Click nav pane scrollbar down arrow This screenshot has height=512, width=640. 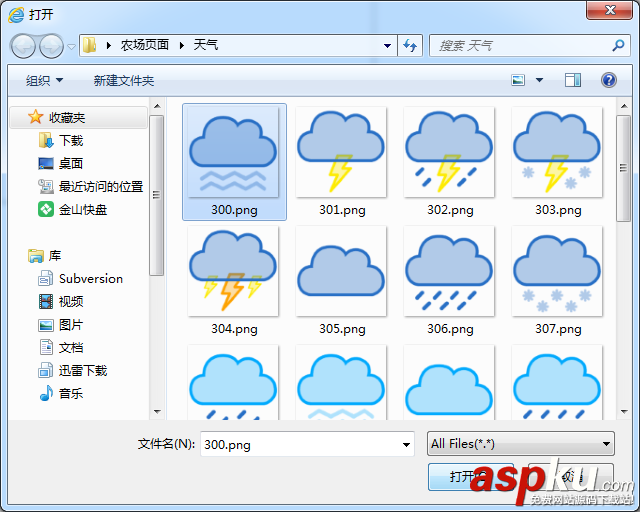(157, 411)
